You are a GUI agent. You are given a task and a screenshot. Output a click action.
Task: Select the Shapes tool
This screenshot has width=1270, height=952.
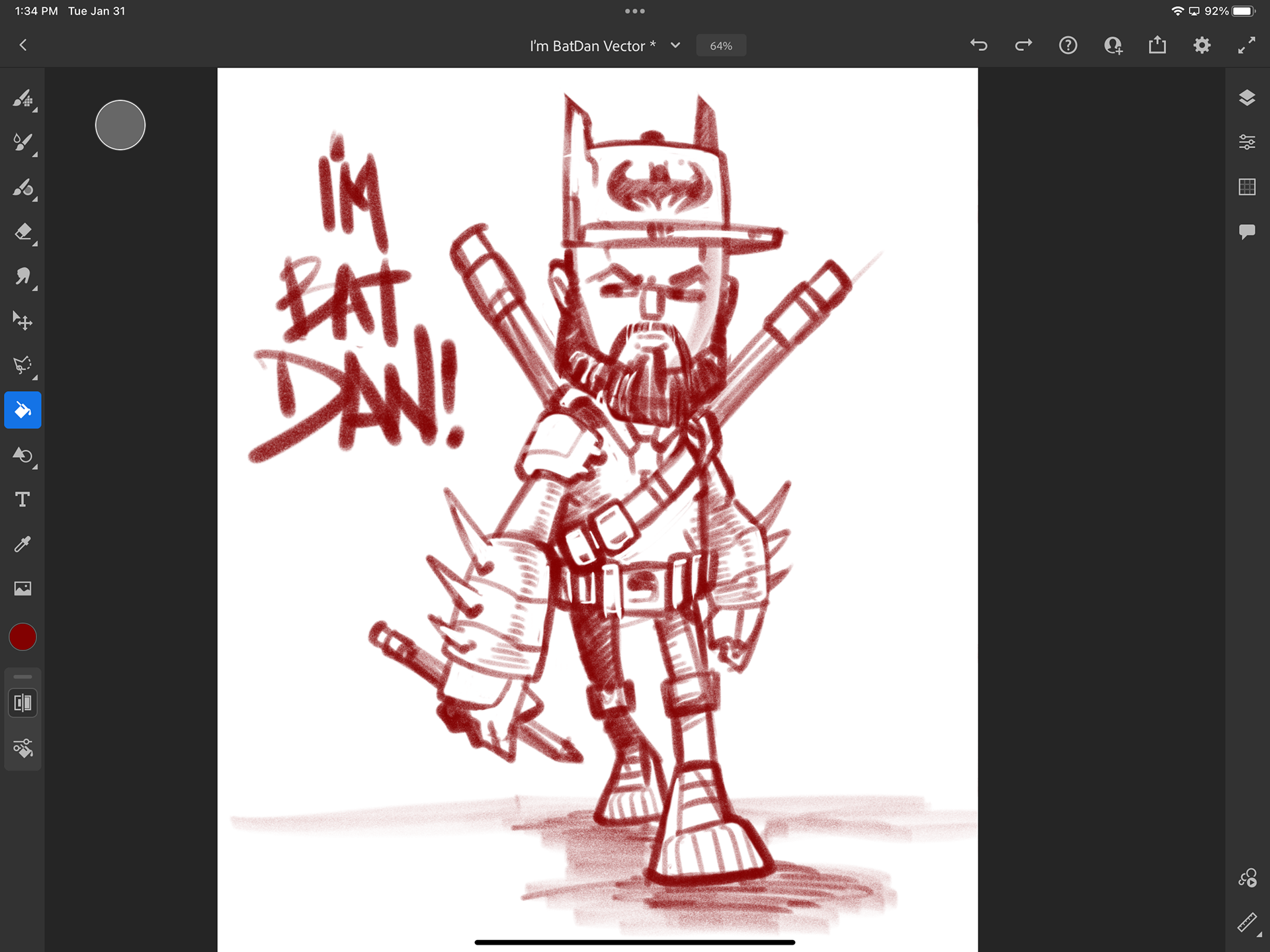[x=22, y=455]
